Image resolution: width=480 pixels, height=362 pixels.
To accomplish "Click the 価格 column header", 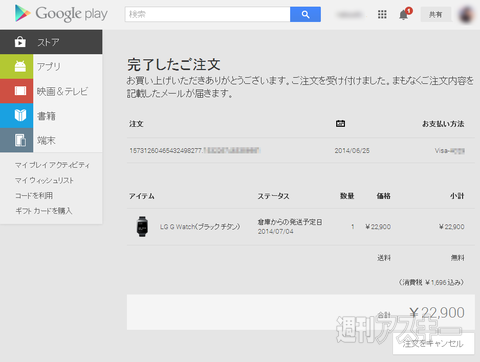I will (384, 196).
